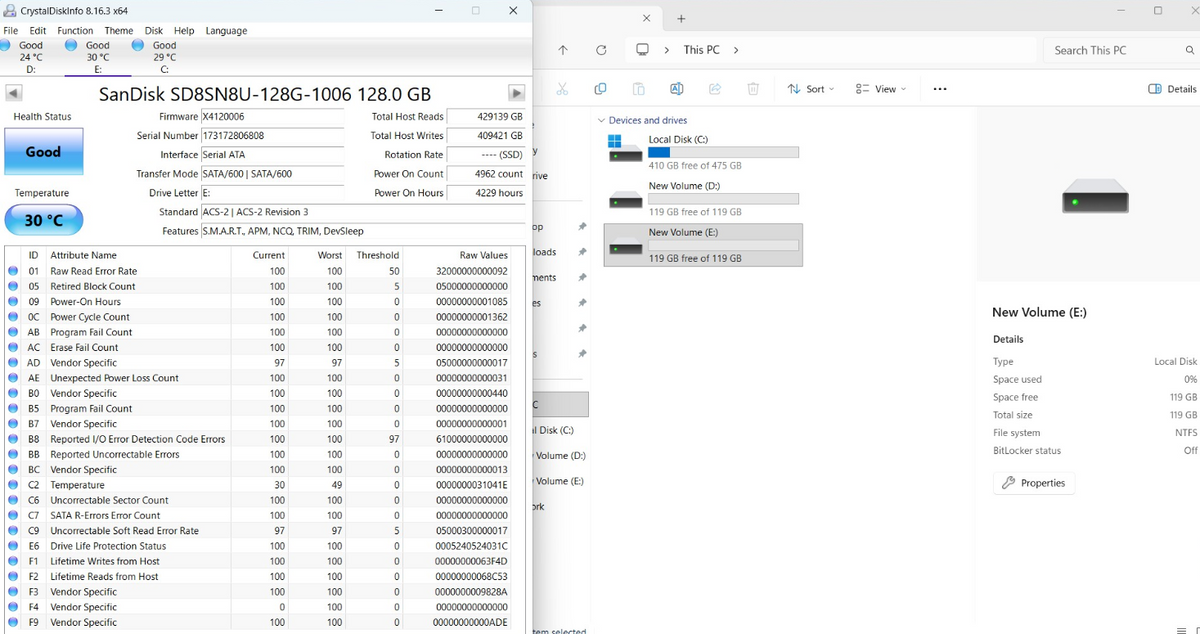Open the File menu in CrystalDiskInfo

[x=11, y=31]
